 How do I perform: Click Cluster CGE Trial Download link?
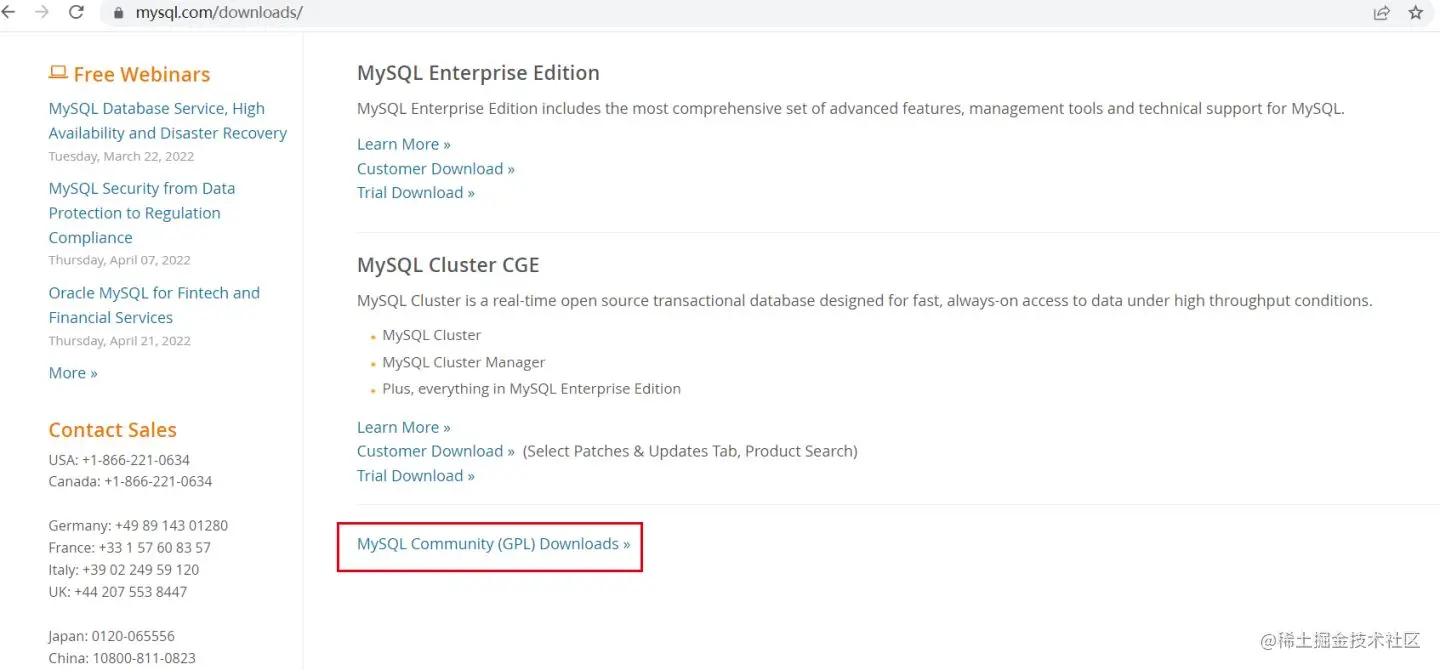[x=415, y=476]
